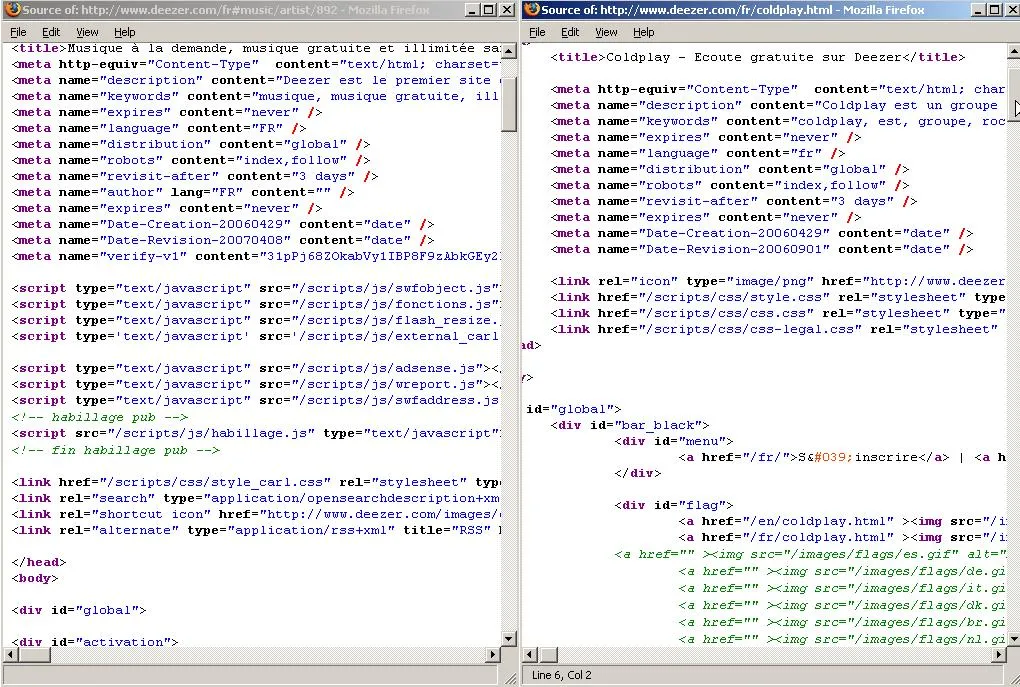Click the "<!-- habillage pub -->" comment line

point(100,417)
